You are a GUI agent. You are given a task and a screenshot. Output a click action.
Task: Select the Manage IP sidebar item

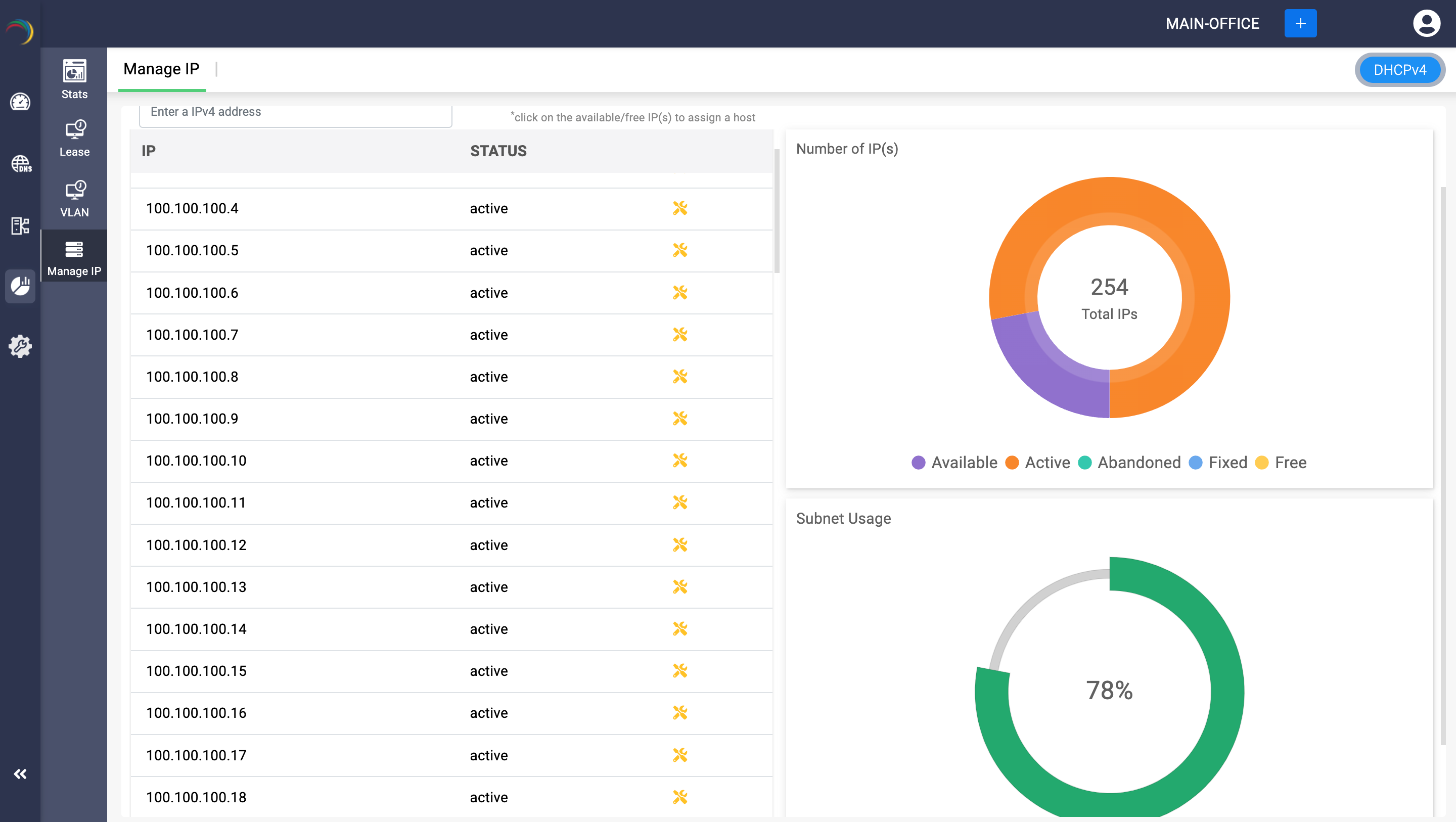(74, 257)
